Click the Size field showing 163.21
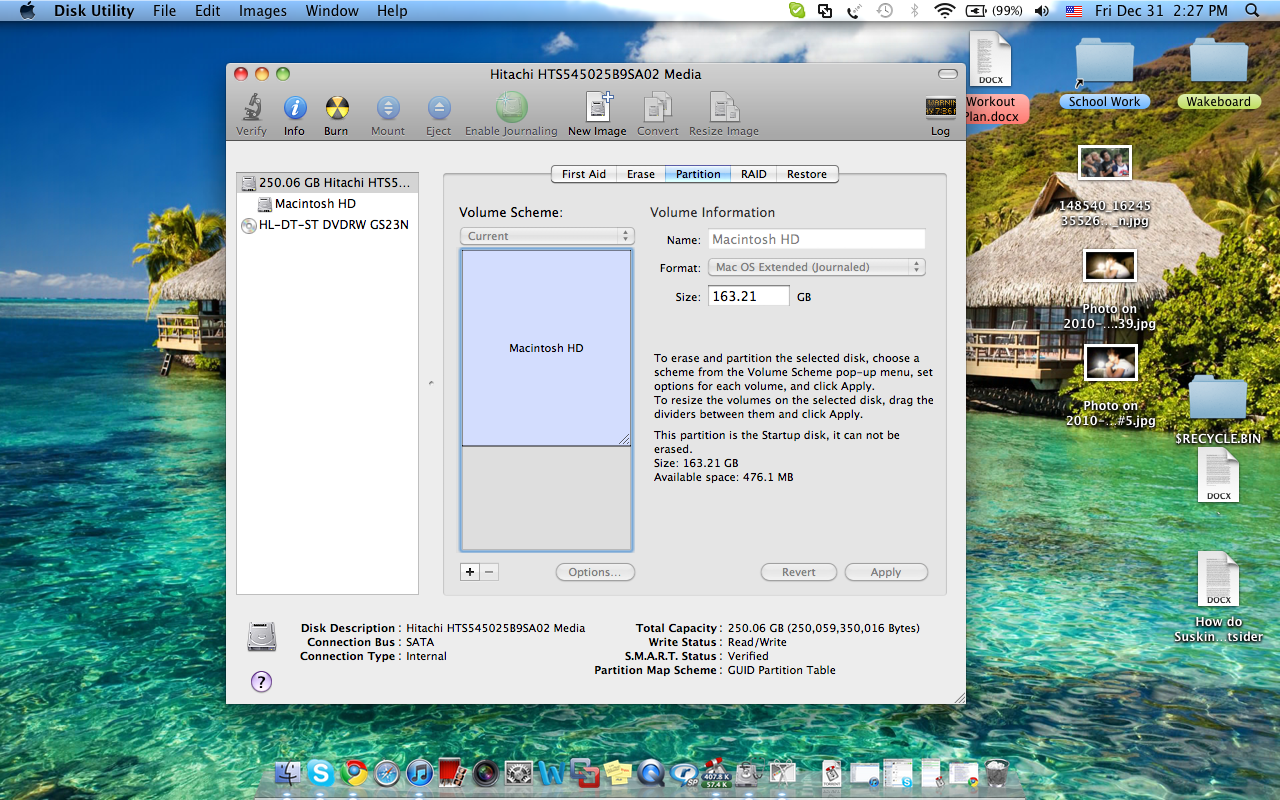 749,296
